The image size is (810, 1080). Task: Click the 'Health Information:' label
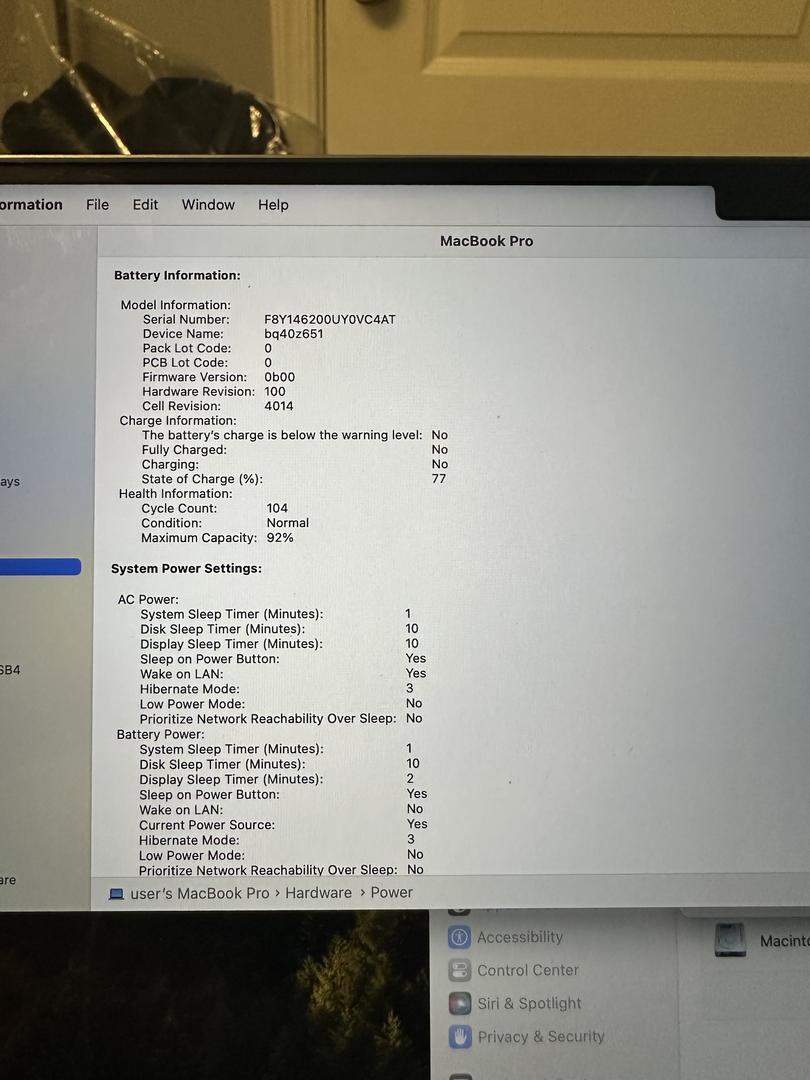click(176, 494)
